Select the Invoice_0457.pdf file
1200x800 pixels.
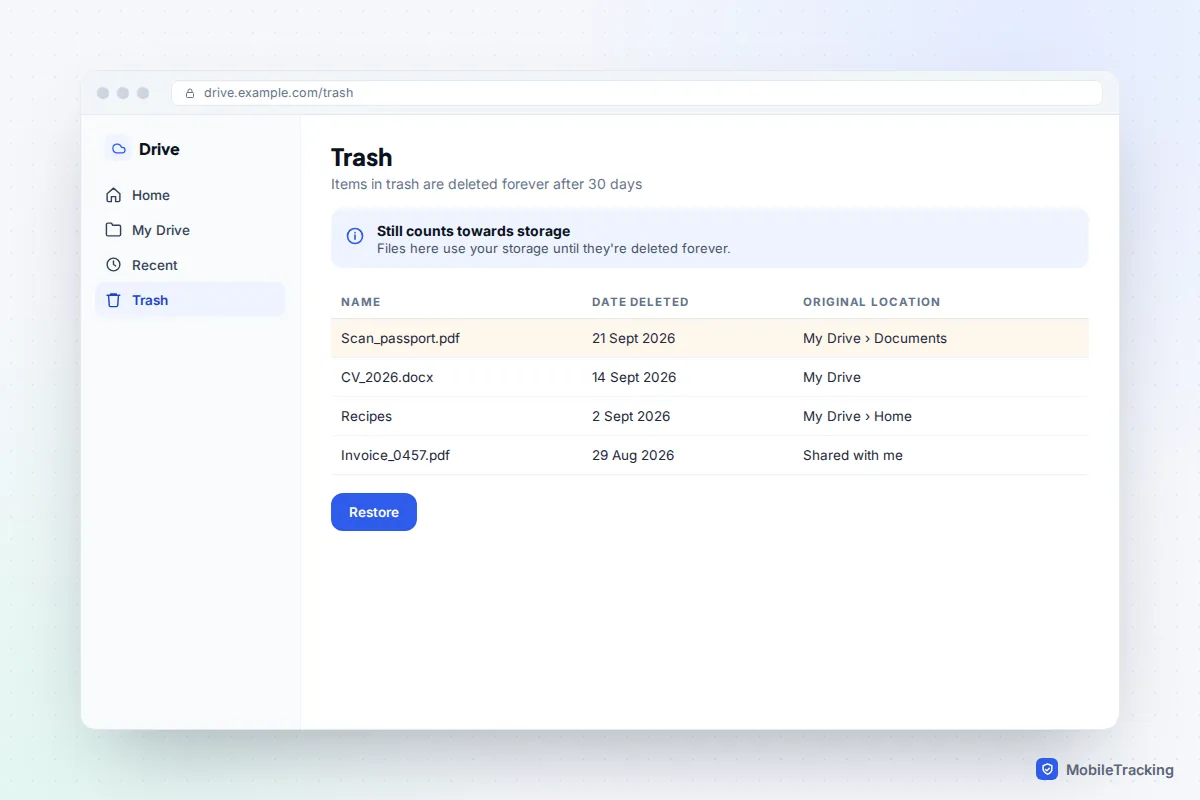[709, 455]
